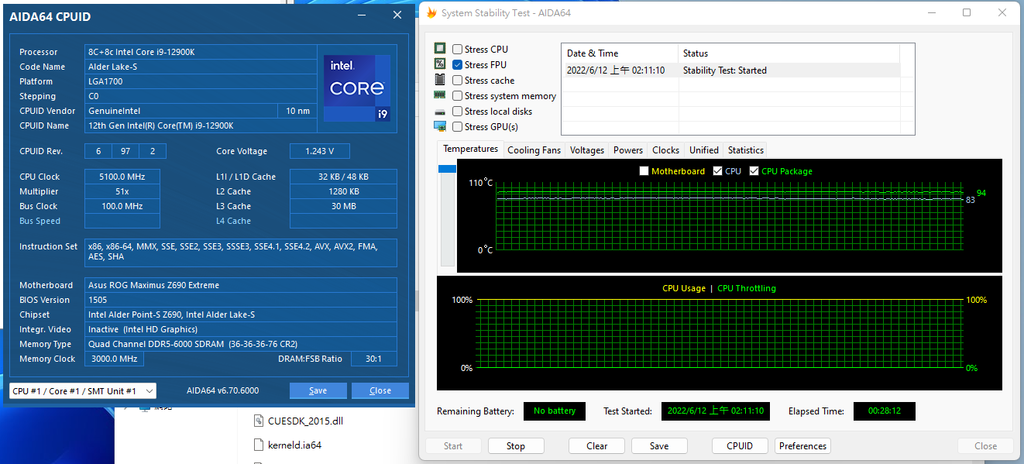The width and height of the screenshot is (1024, 464).
Task: Click Close in the AIDA64 CPUID window
Action: pos(380,391)
